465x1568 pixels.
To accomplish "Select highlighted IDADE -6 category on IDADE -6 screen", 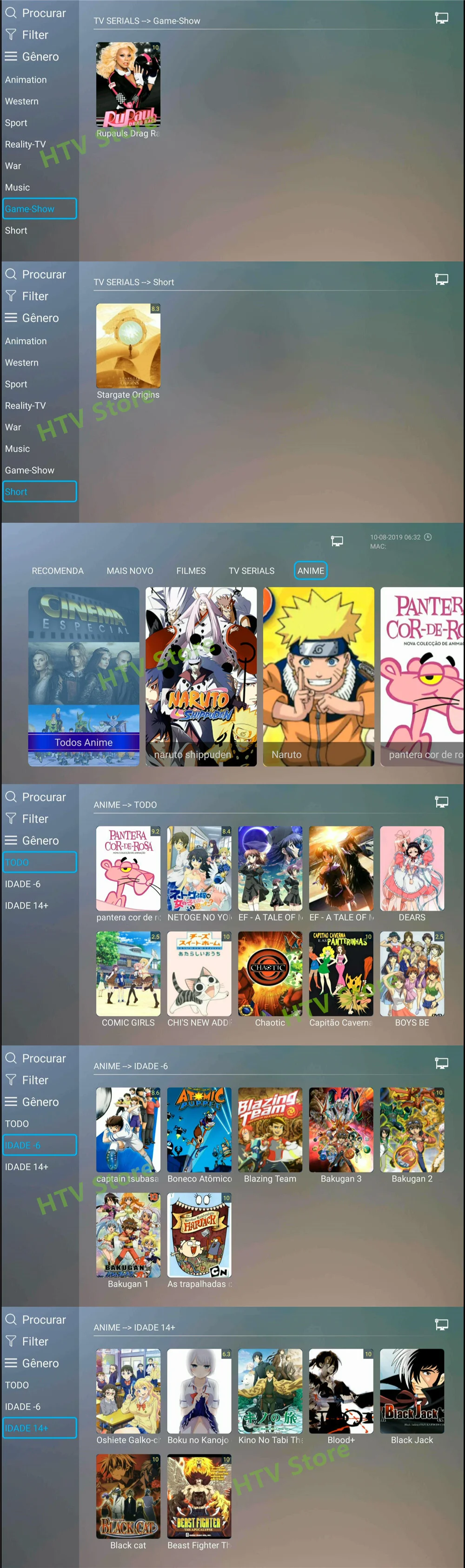I will click(x=40, y=1145).
